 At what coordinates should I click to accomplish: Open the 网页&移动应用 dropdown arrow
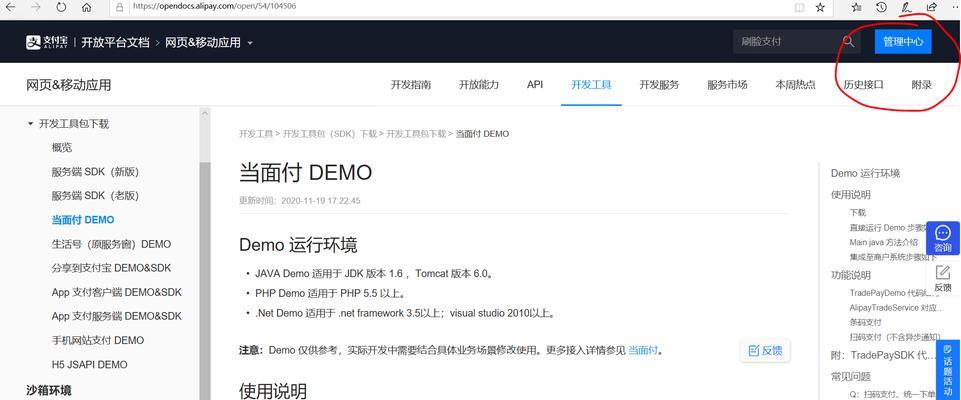point(250,43)
